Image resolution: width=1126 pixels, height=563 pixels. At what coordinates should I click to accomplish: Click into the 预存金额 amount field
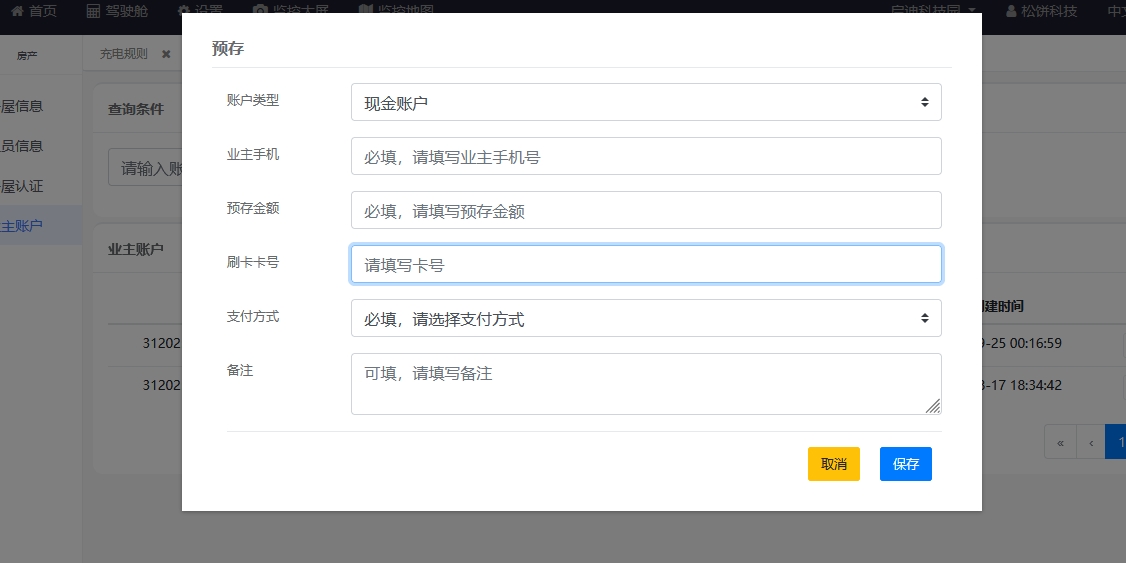(x=645, y=210)
